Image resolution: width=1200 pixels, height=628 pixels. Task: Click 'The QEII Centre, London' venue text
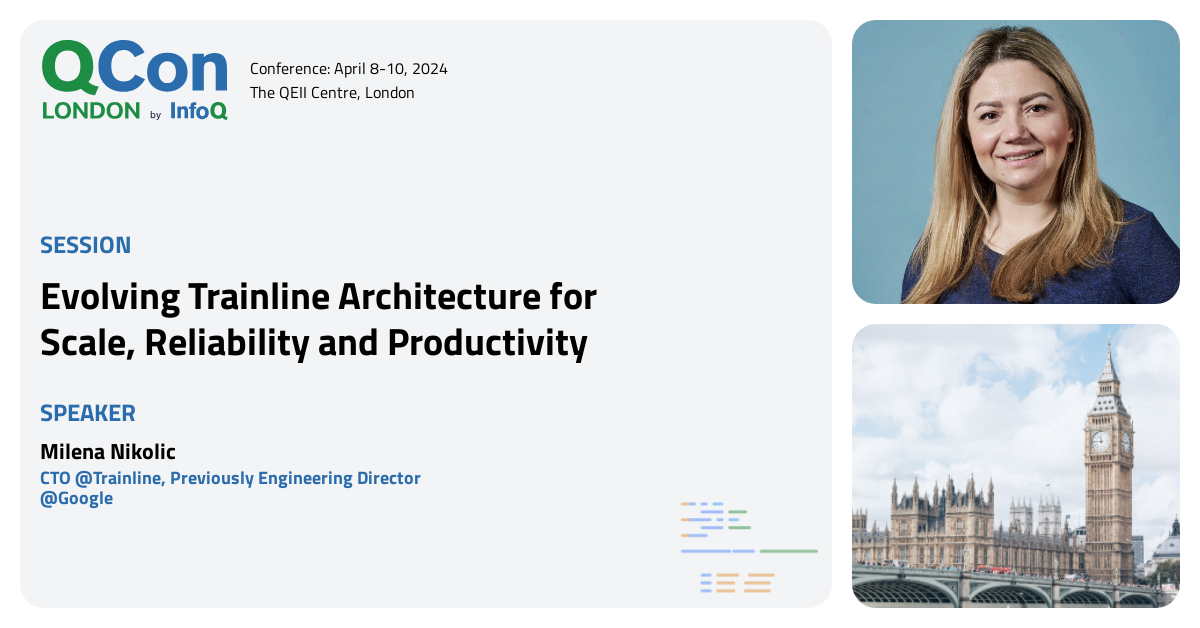tap(332, 93)
